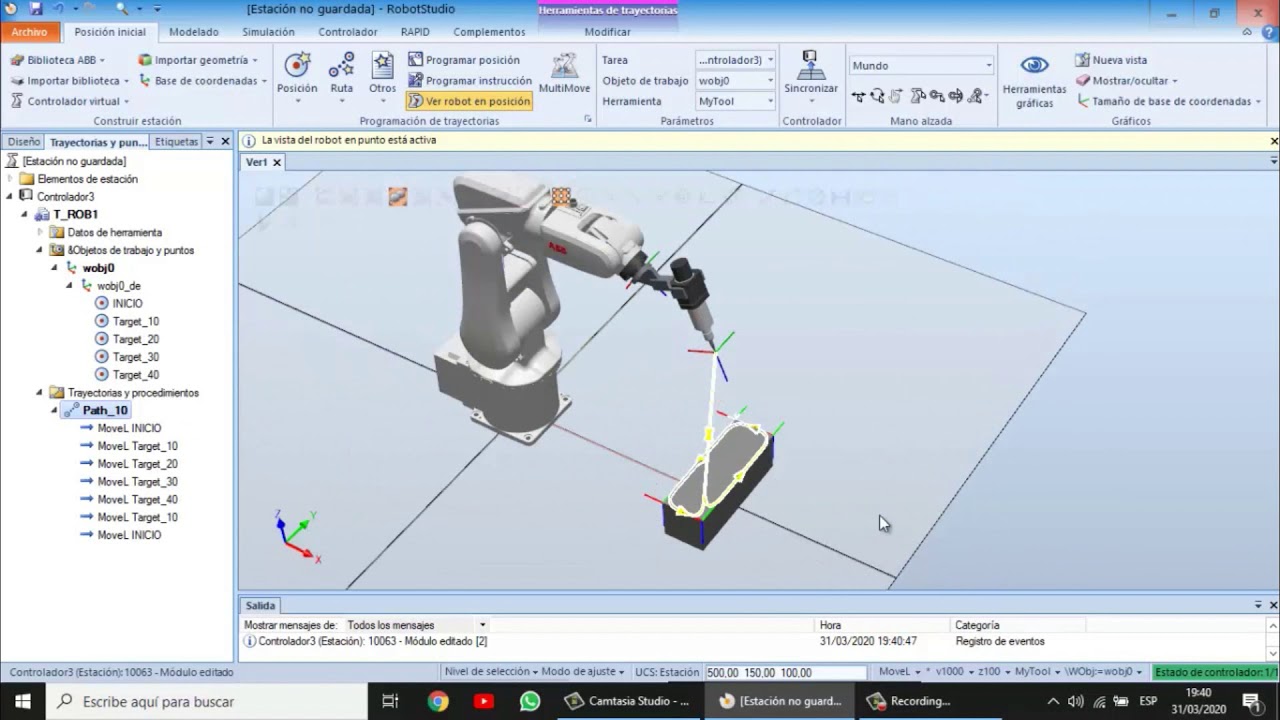Click Importar biblioteca icon
The height and width of the screenshot is (720, 1280).
16,81
